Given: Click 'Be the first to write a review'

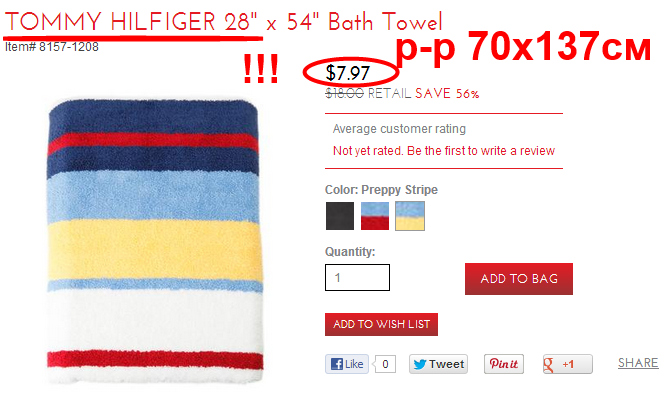Looking at the screenshot, I should click(x=481, y=151).
